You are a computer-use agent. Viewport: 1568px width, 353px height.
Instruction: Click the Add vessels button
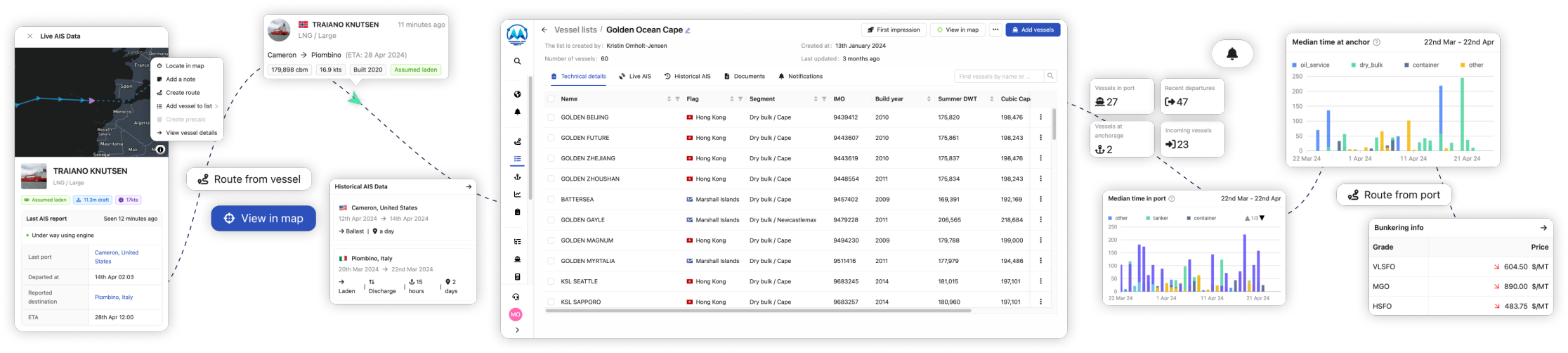click(1033, 30)
